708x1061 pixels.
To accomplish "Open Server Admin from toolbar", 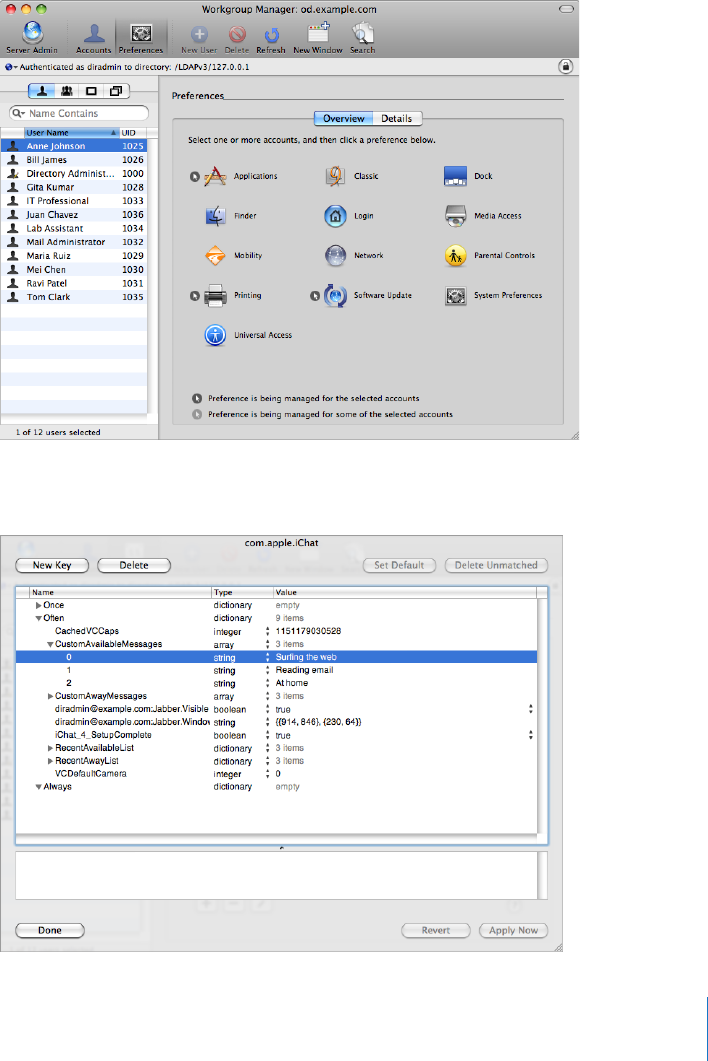I will (x=32, y=37).
